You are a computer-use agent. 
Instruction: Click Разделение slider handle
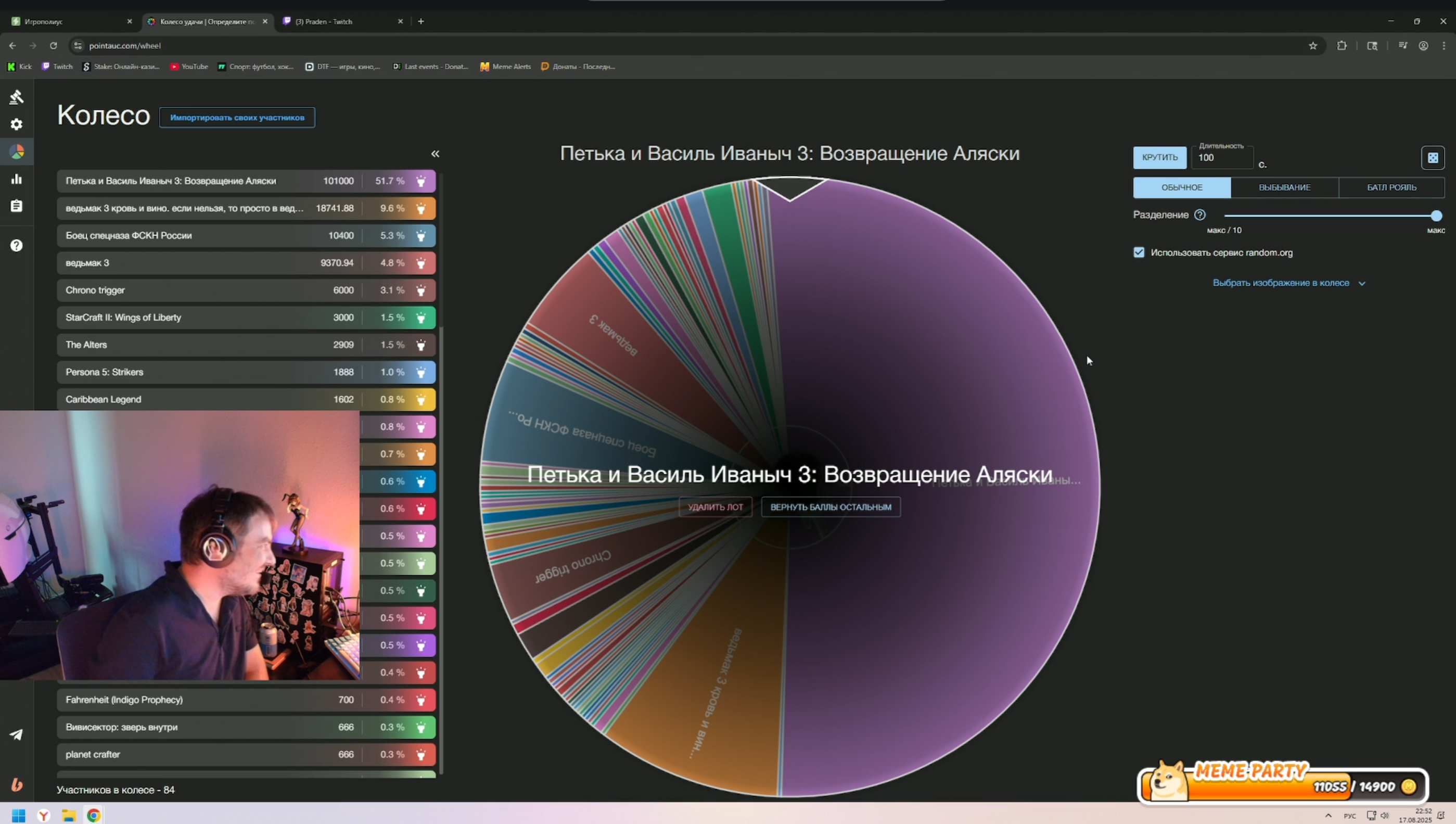[x=1436, y=215]
